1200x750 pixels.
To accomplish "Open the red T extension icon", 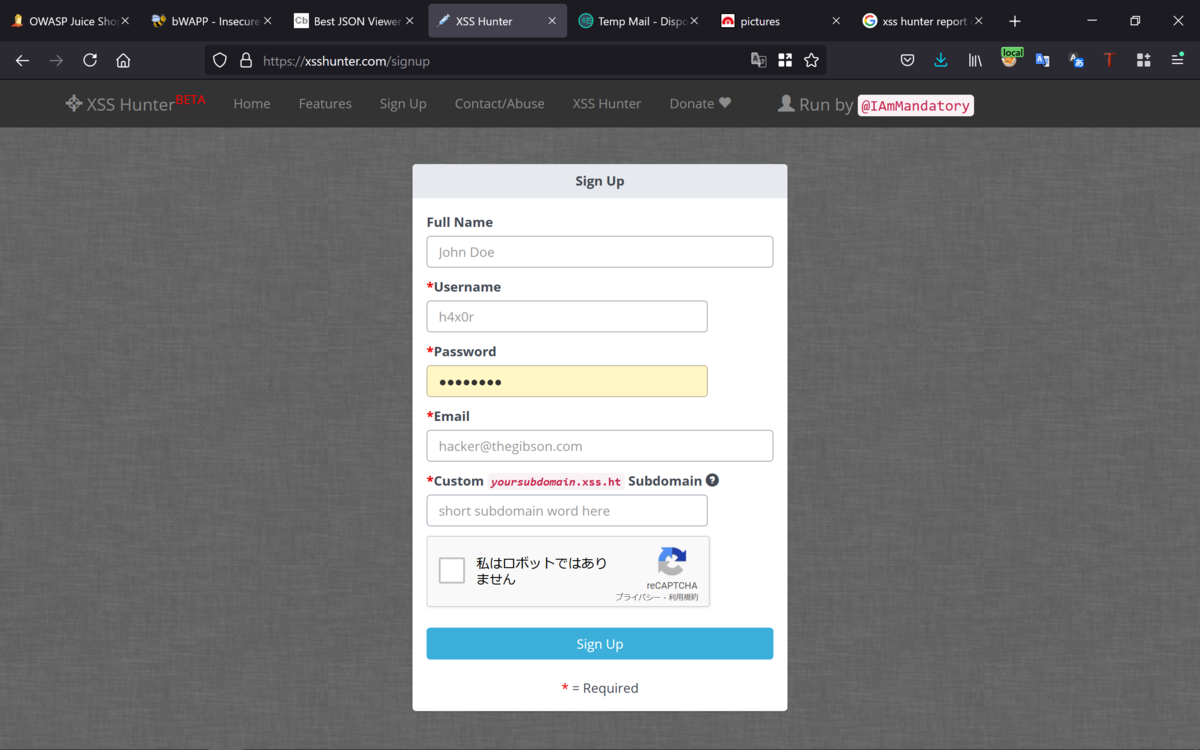I will pyautogui.click(x=1109, y=60).
